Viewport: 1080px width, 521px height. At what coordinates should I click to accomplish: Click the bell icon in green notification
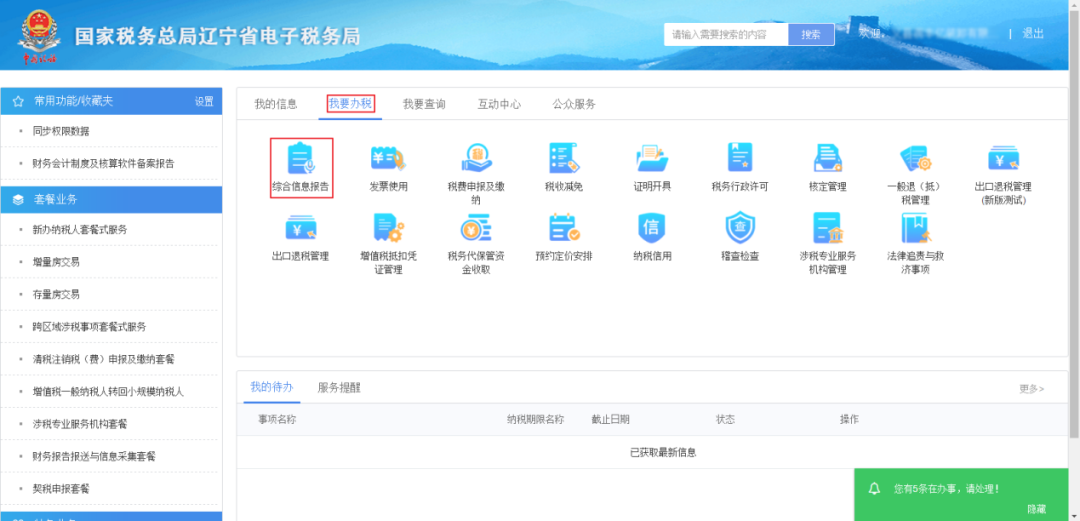[875, 489]
